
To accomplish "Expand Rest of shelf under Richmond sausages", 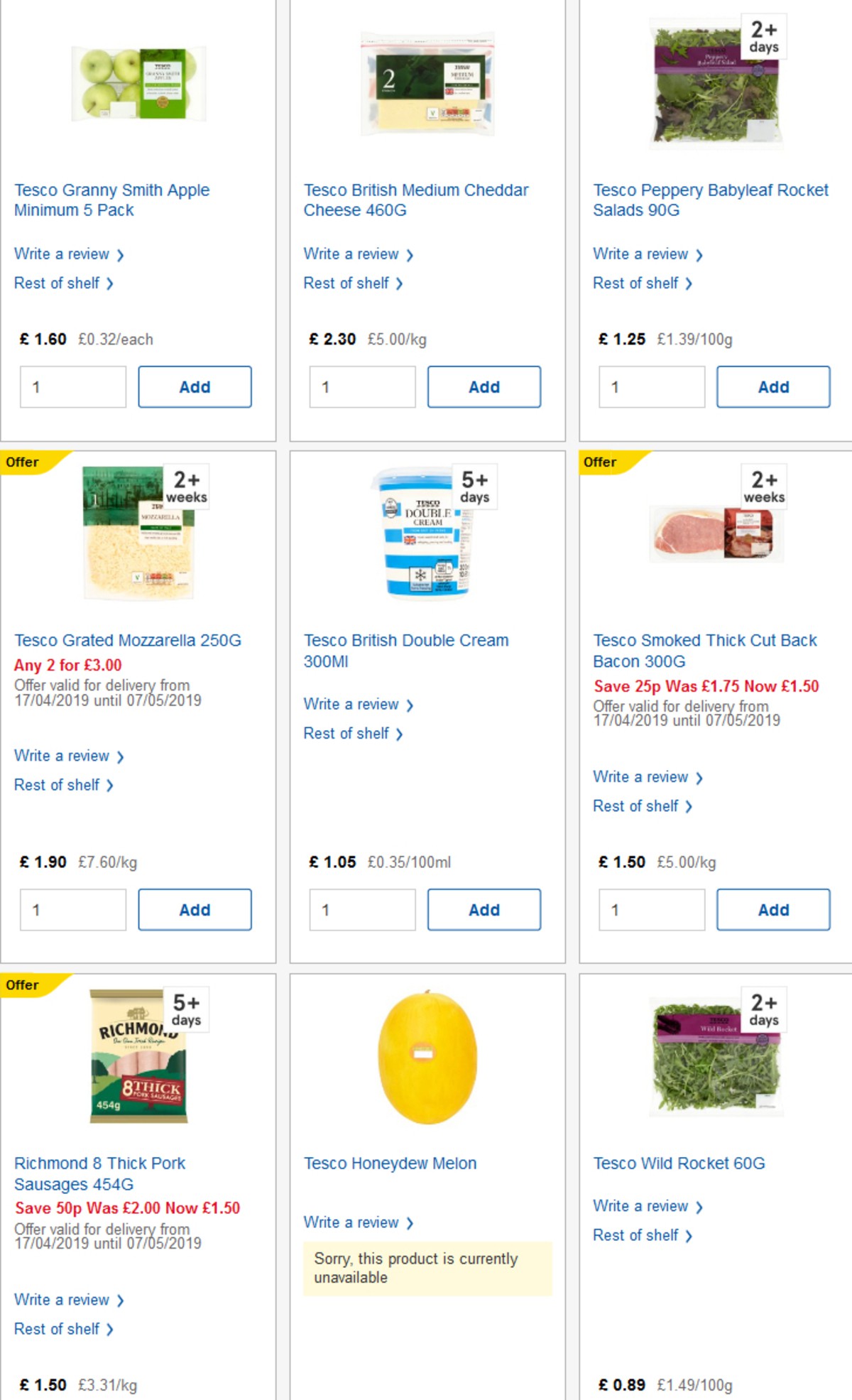I will point(57,1328).
